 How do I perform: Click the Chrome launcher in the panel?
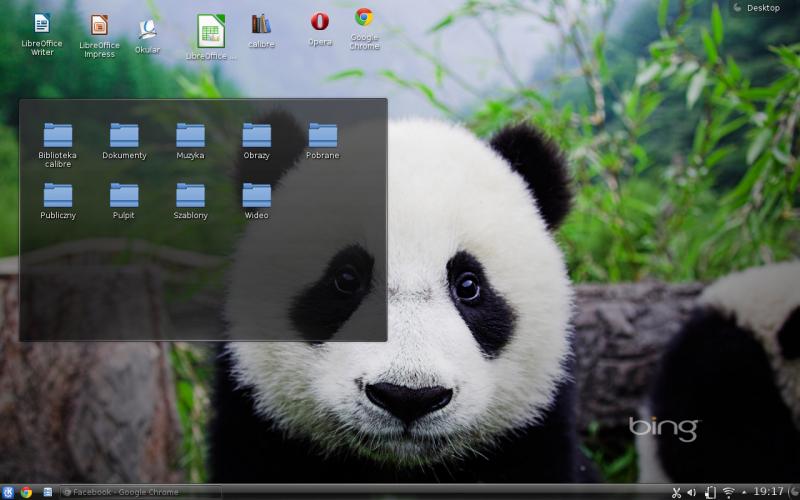point(27,492)
